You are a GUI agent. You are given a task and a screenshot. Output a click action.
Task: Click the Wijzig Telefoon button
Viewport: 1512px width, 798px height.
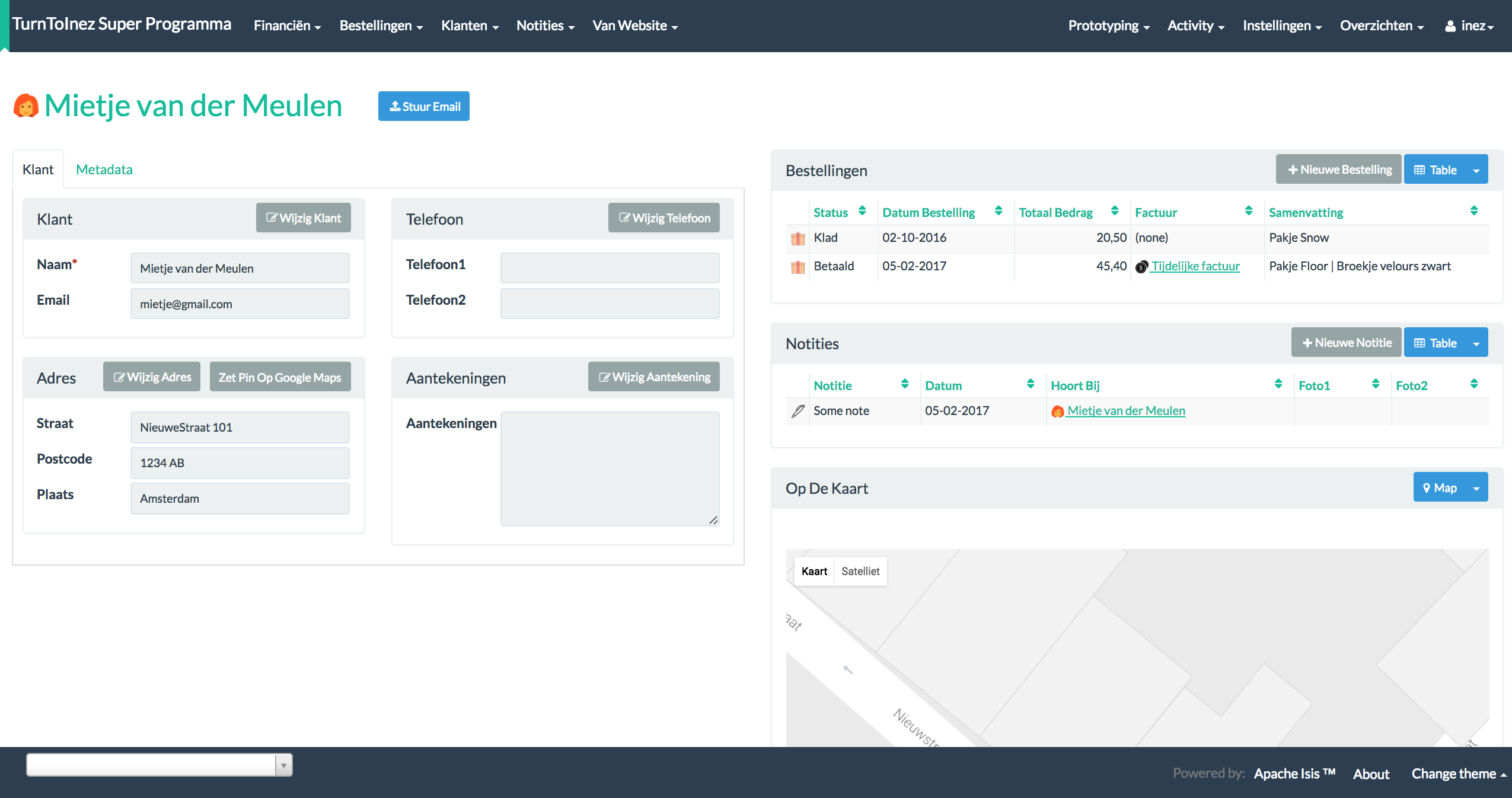[664, 218]
